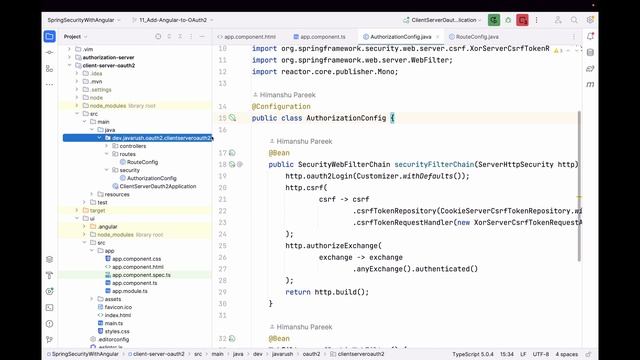Click the green Rerun application button

(494, 20)
